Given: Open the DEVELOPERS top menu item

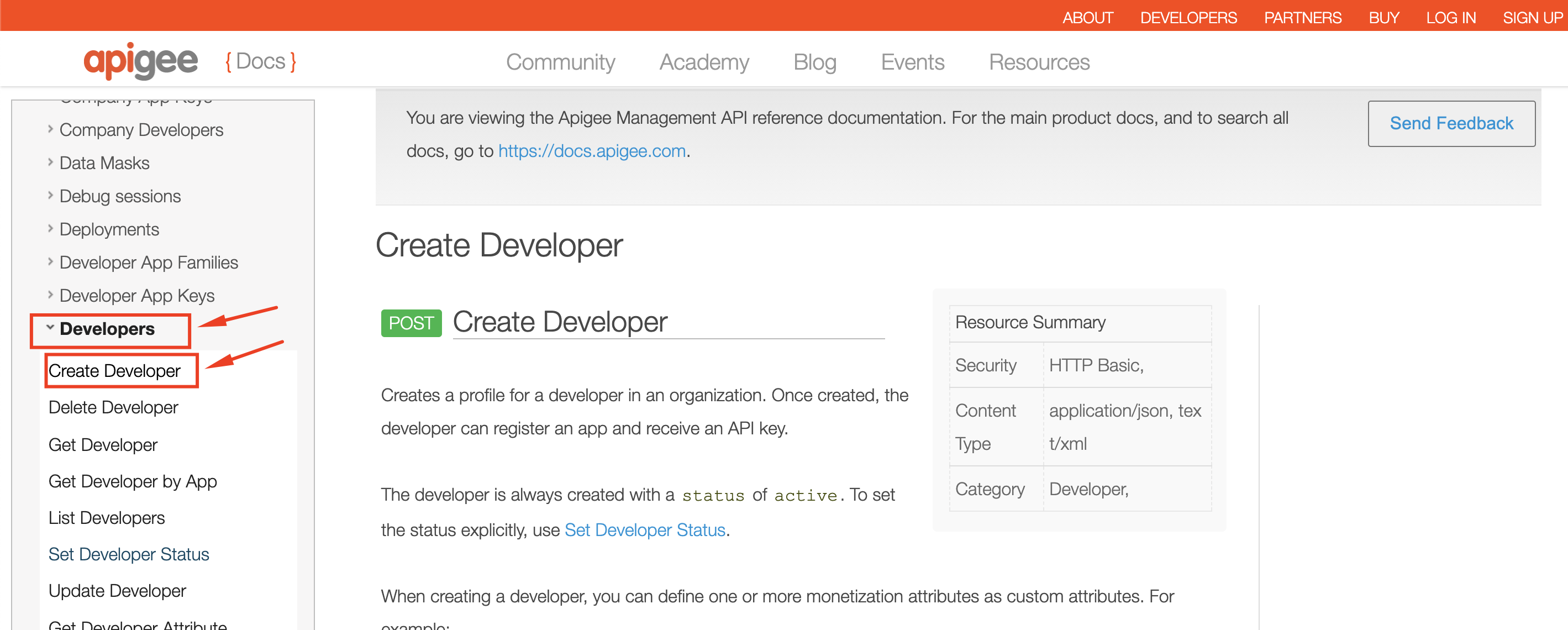Looking at the screenshot, I should pos(1188,18).
